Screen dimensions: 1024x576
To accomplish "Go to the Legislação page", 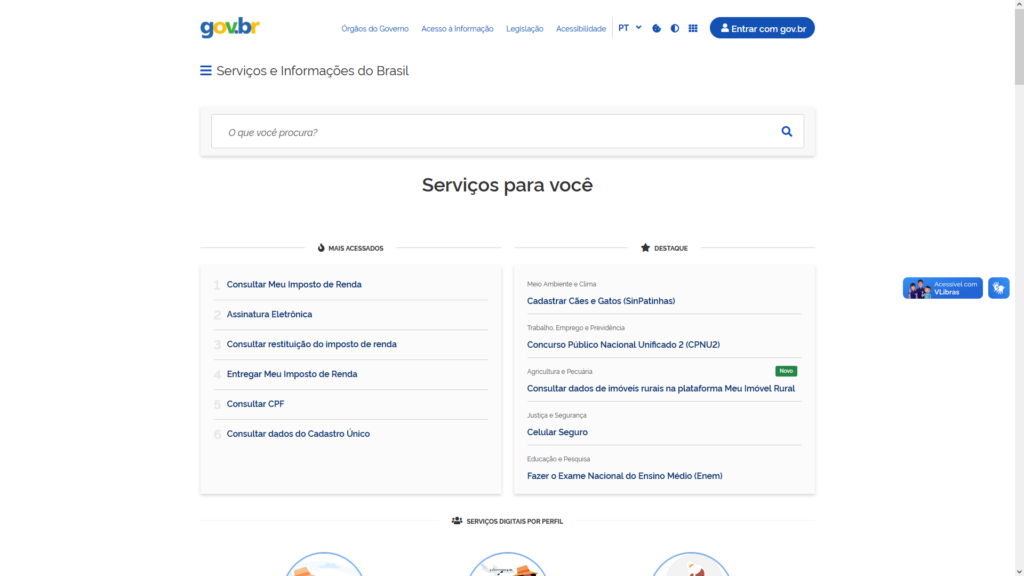I will 525,29.
